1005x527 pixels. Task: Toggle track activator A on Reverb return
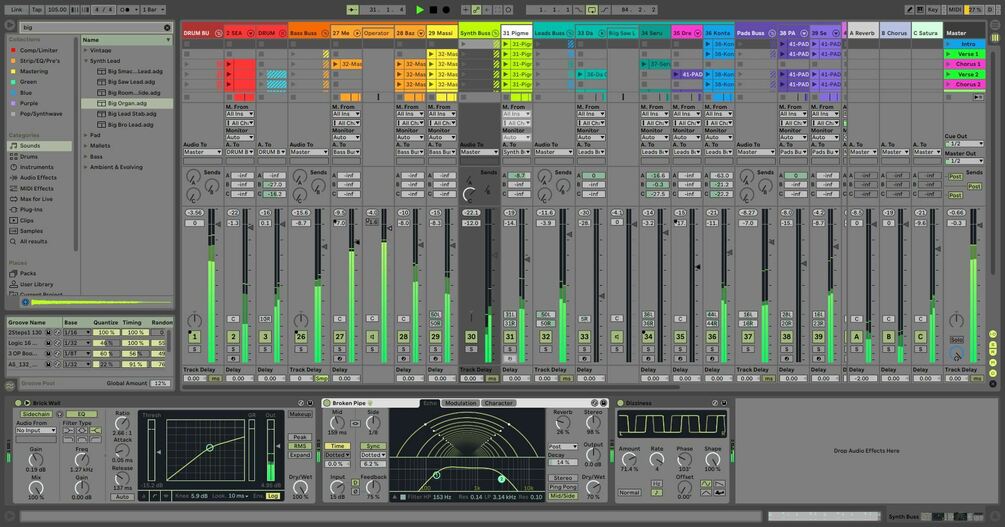point(856,337)
